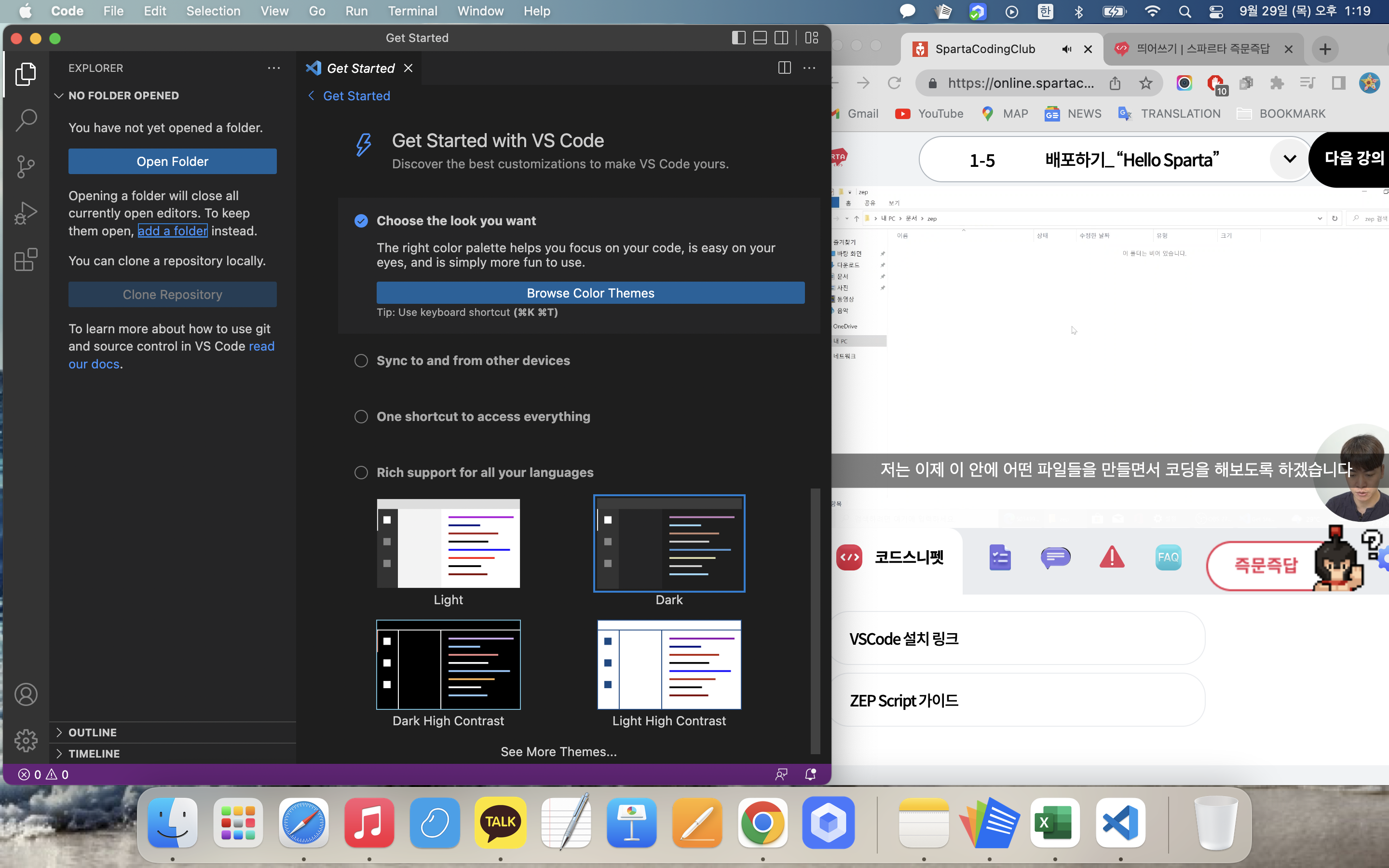Click See More Themes link

558,751
